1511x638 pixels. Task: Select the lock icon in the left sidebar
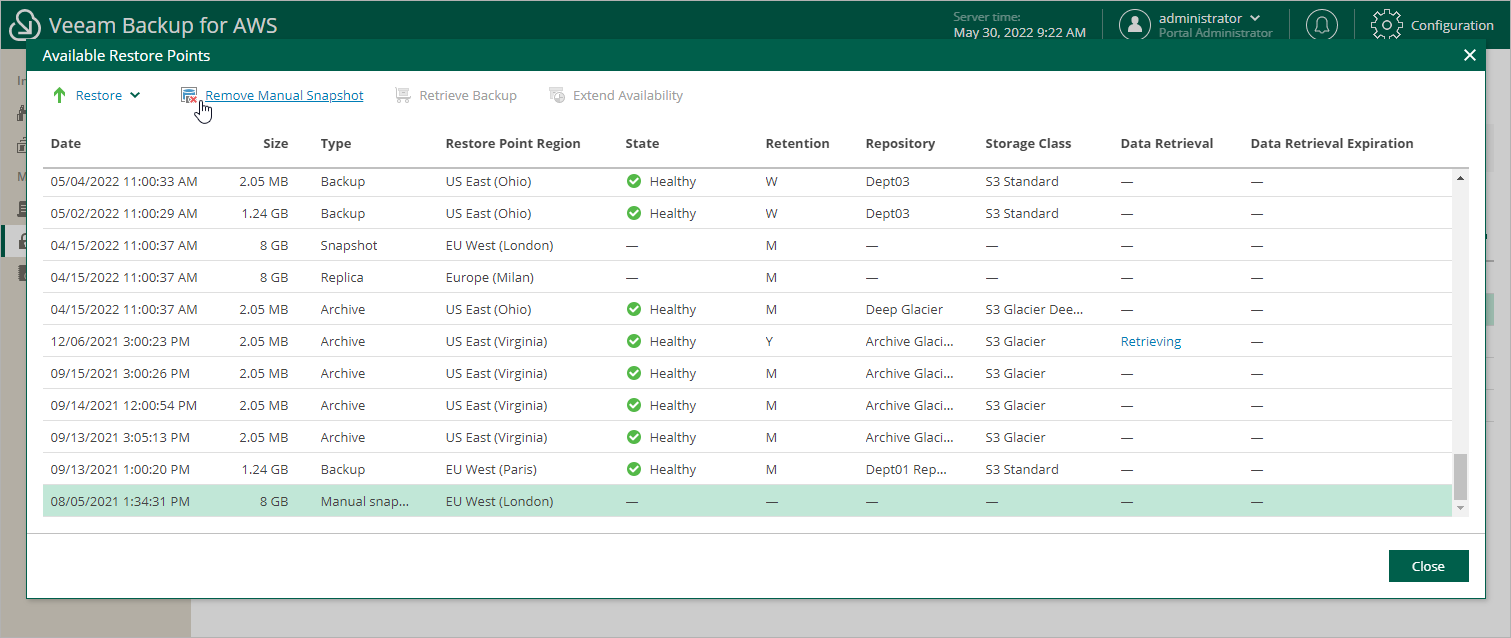pos(25,241)
